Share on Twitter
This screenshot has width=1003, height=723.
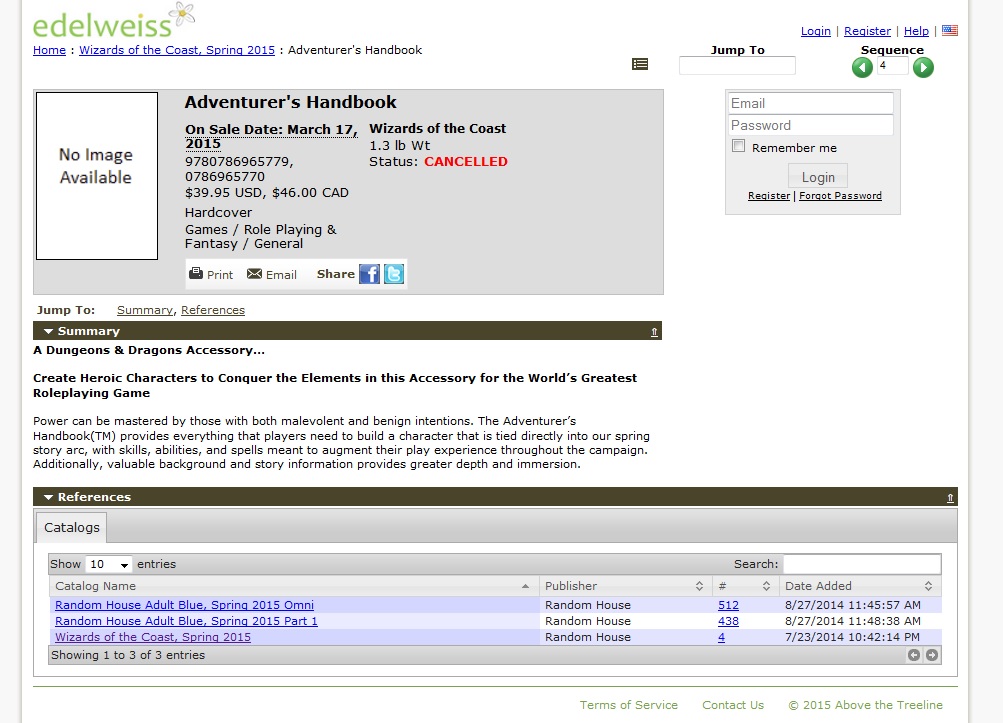click(x=394, y=274)
